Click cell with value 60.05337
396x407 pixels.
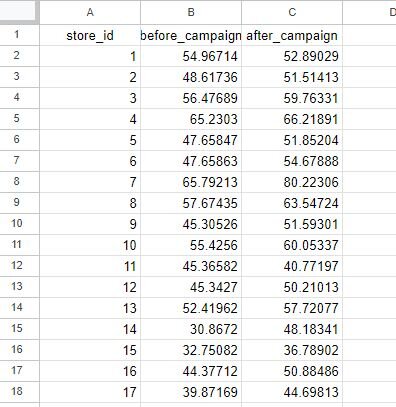pos(292,245)
